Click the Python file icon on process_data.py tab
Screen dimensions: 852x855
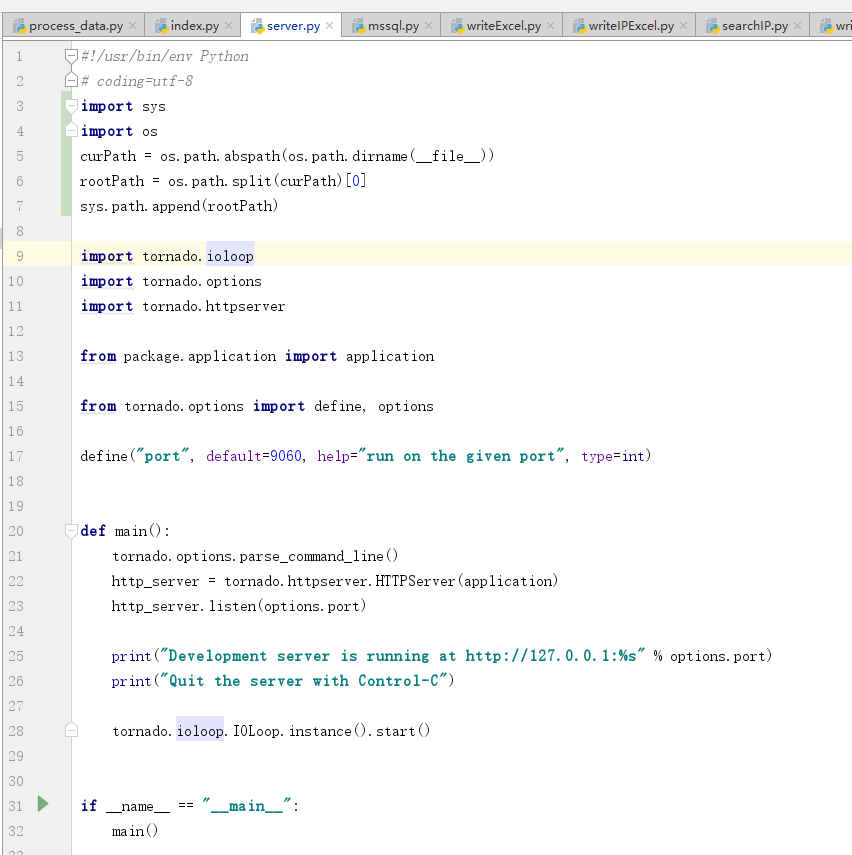20,26
